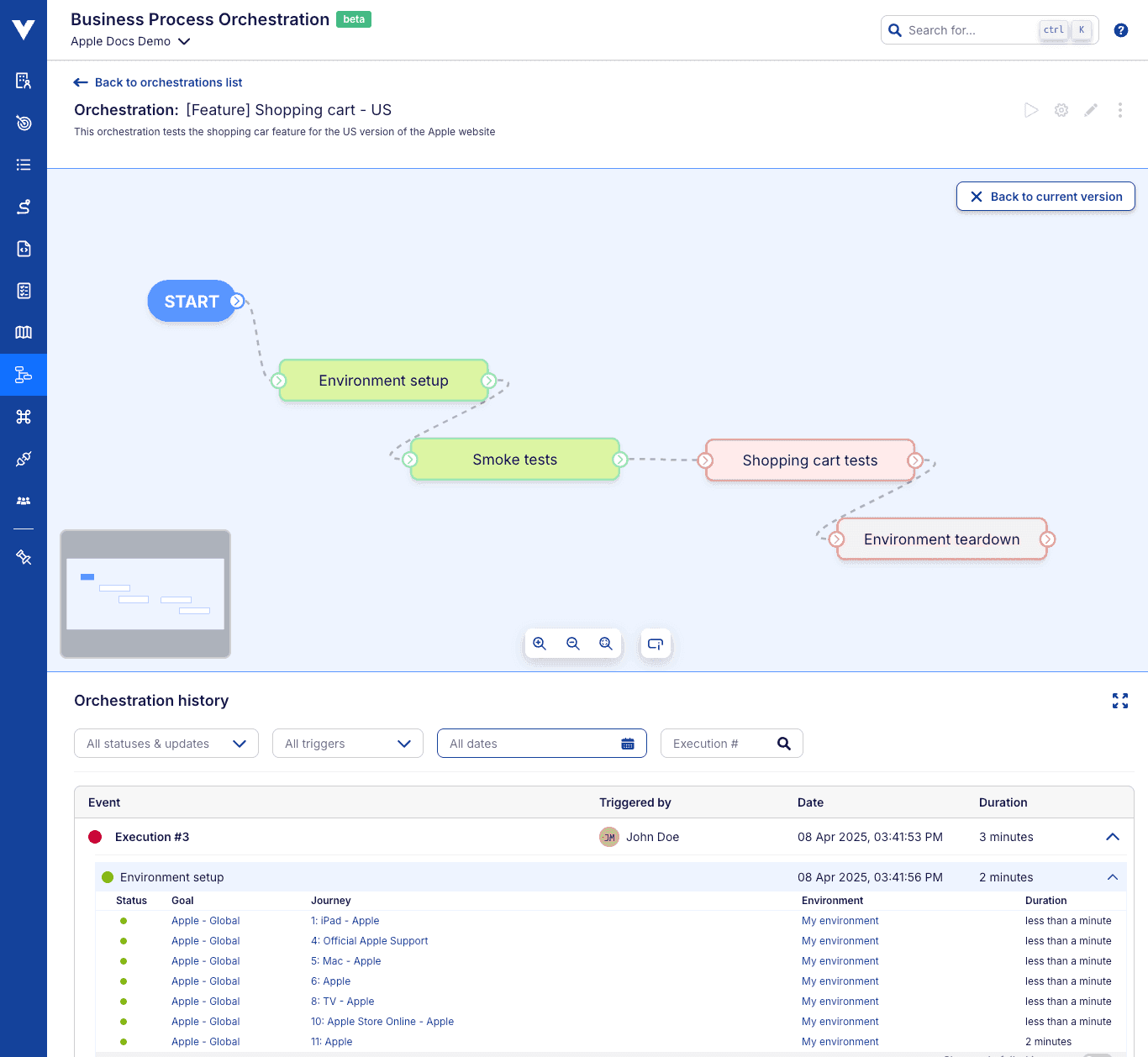Edit orchestration using the pencil icon

1090,110
